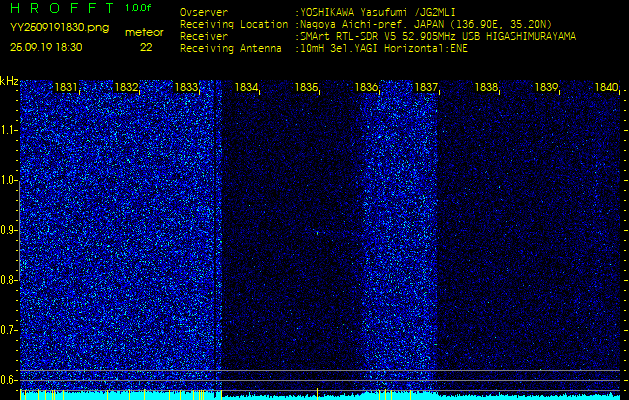The height and width of the screenshot is (400, 629).
Task: Click the 1839 time marker
Action: click(x=546, y=87)
